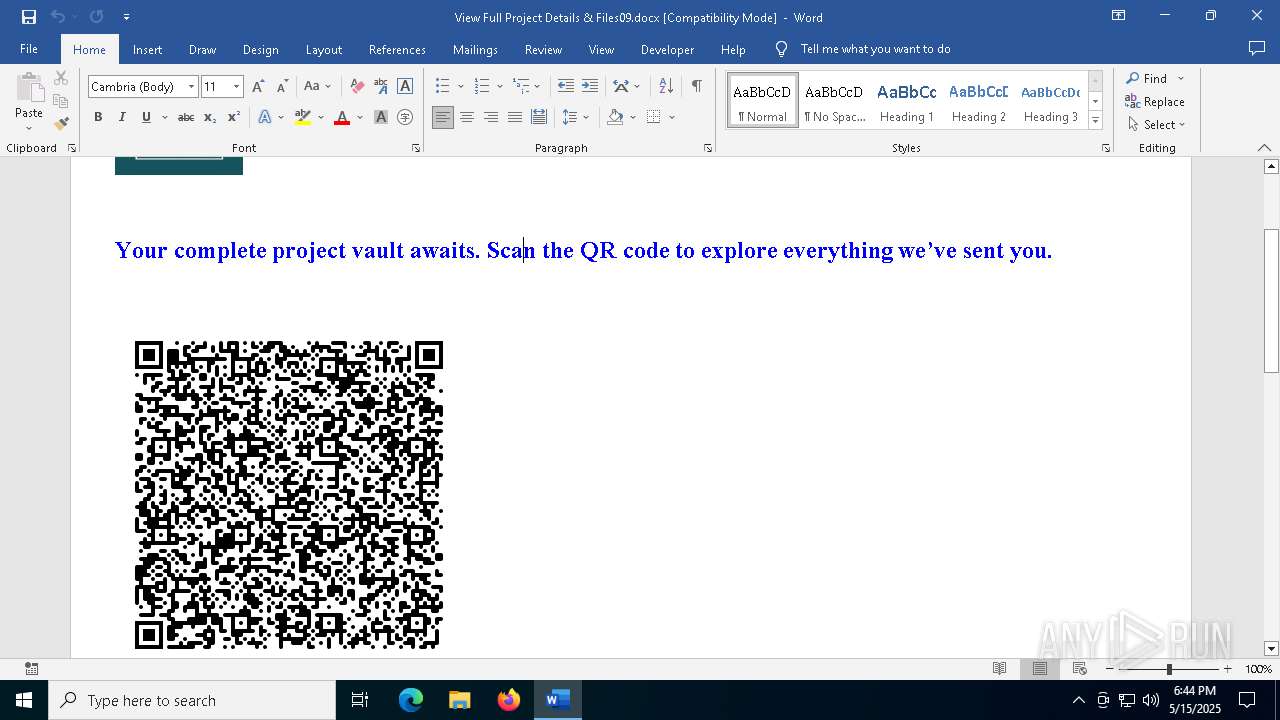This screenshot has width=1280, height=720.
Task: Open the font name dropdown Cambria (Body)
Action: pyautogui.click(x=191, y=87)
